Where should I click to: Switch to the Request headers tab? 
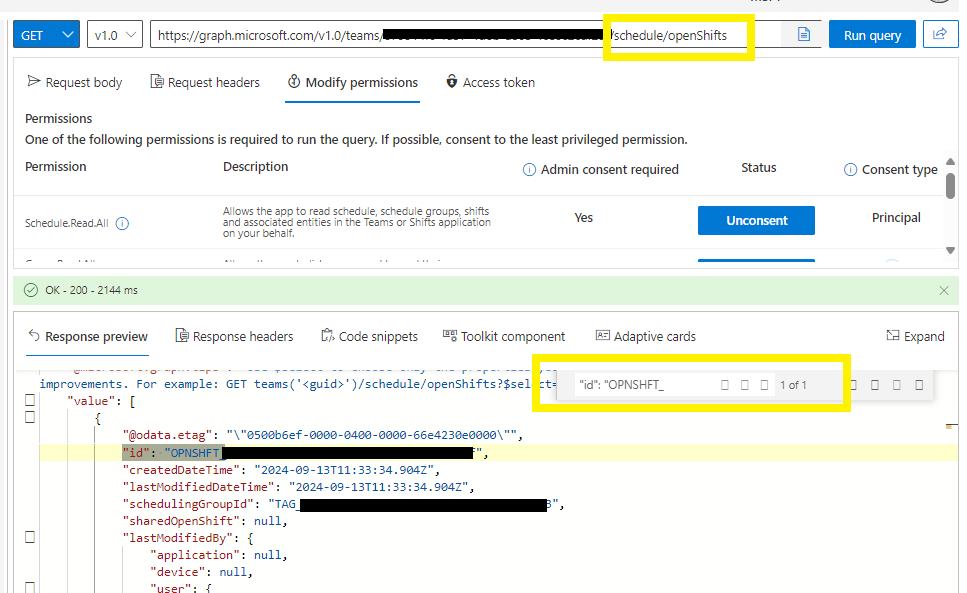(x=205, y=82)
